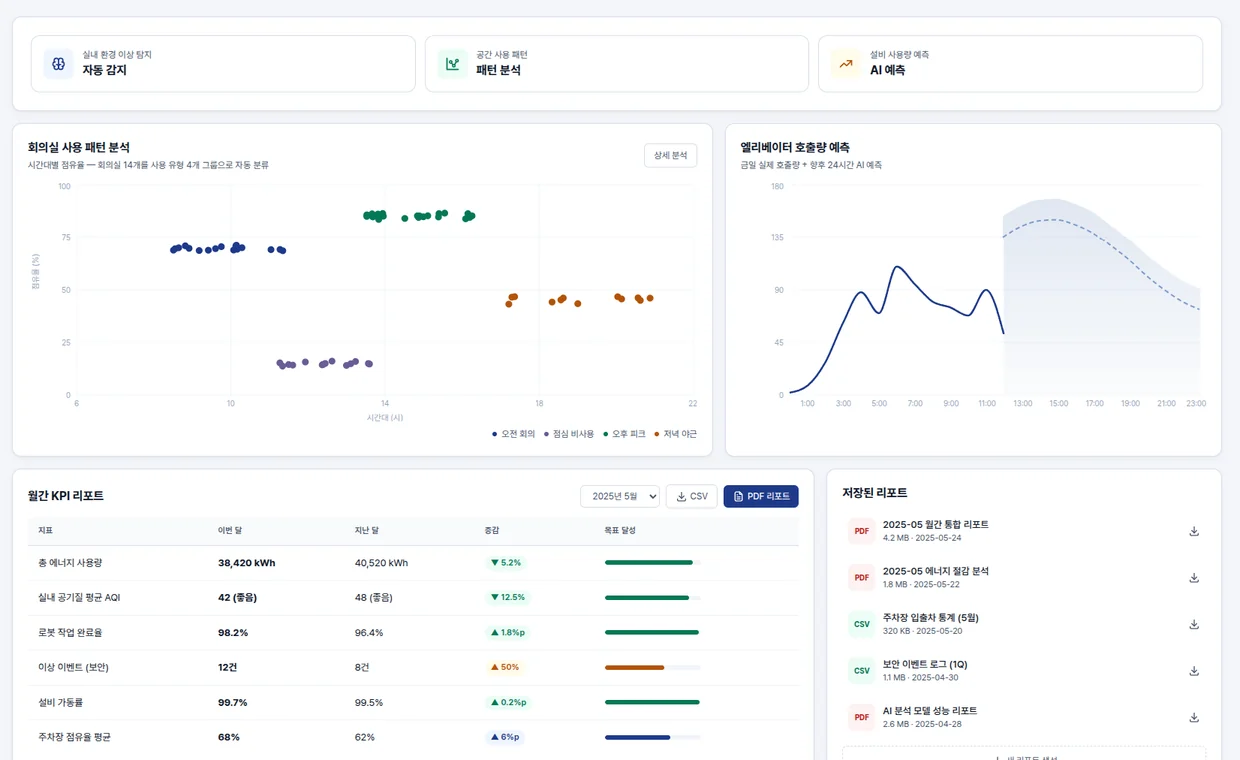Screen dimensions: 1240x760
Task: Click the ▲ 6%p change badge
Action: pos(505,737)
